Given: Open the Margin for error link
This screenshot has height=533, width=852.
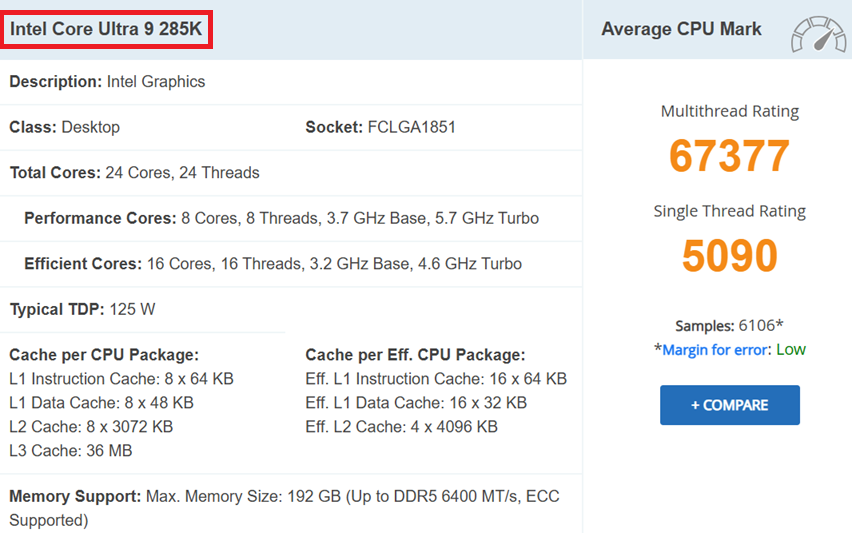Looking at the screenshot, I should [x=716, y=349].
